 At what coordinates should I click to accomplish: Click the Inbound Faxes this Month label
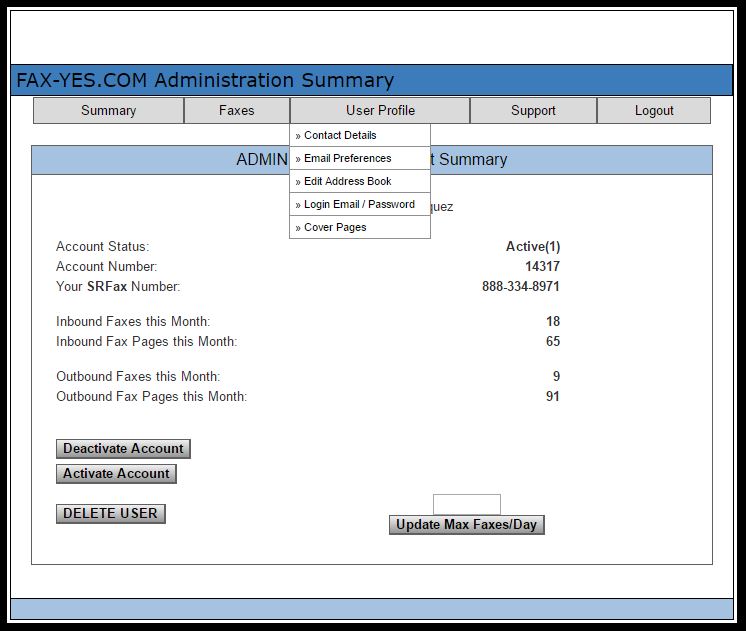pyautogui.click(x=133, y=322)
